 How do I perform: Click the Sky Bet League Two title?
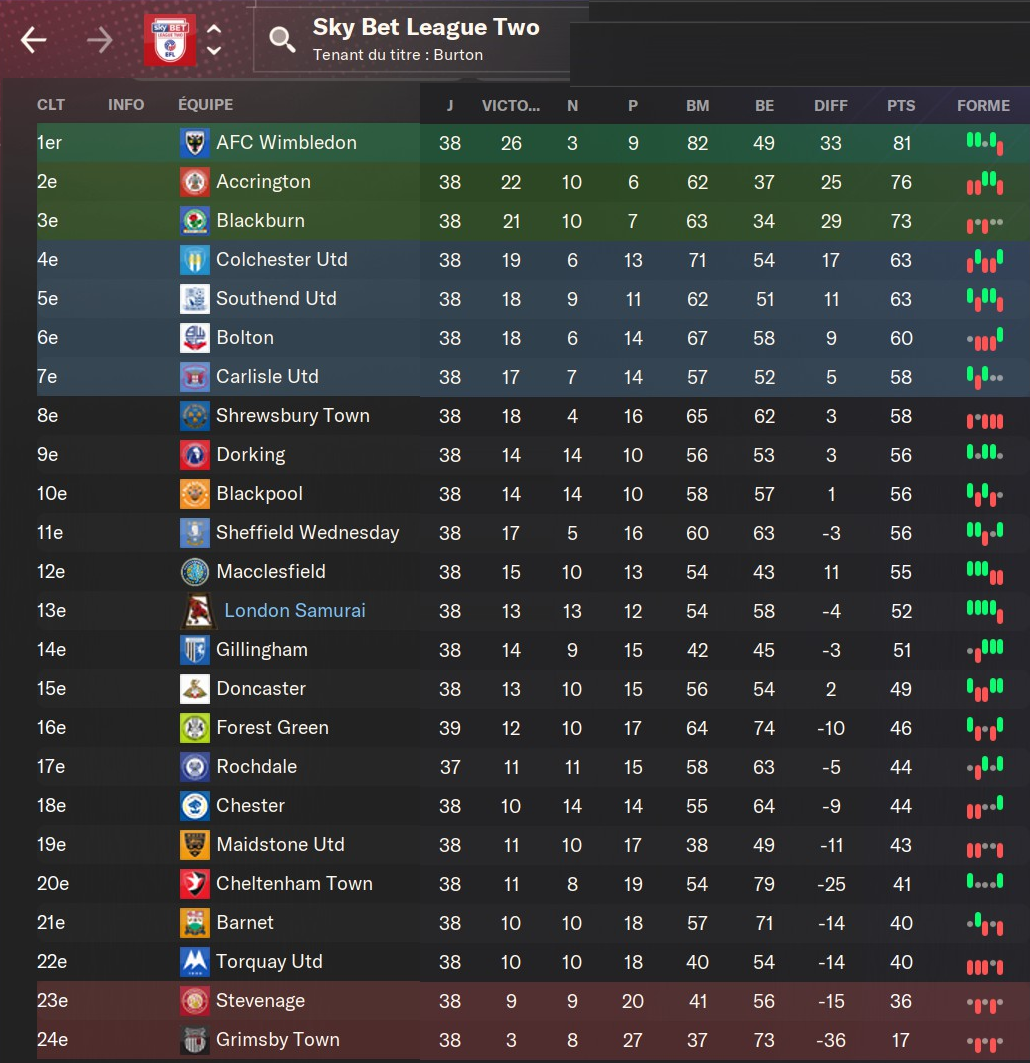(x=426, y=28)
